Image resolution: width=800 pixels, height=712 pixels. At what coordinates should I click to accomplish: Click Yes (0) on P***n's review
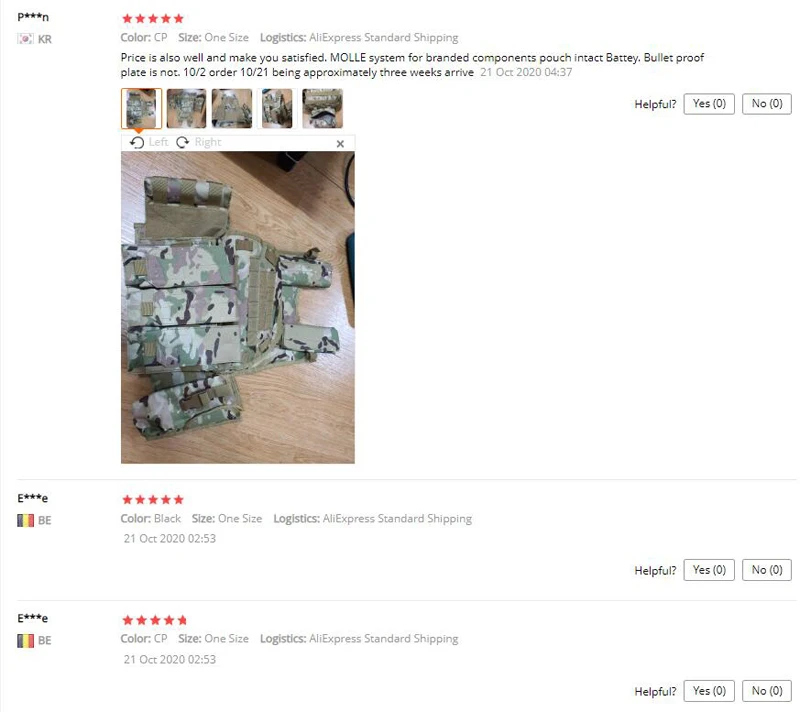tap(709, 104)
